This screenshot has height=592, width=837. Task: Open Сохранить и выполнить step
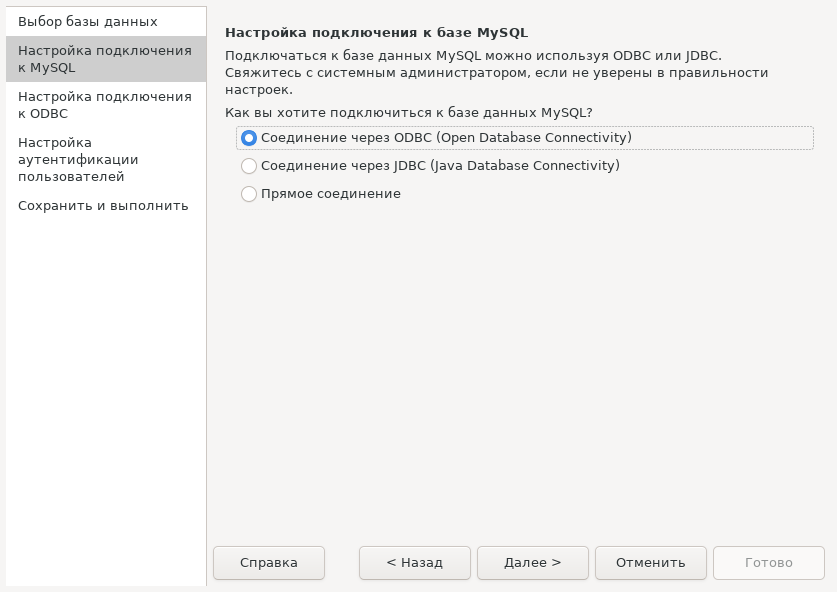tap(106, 206)
